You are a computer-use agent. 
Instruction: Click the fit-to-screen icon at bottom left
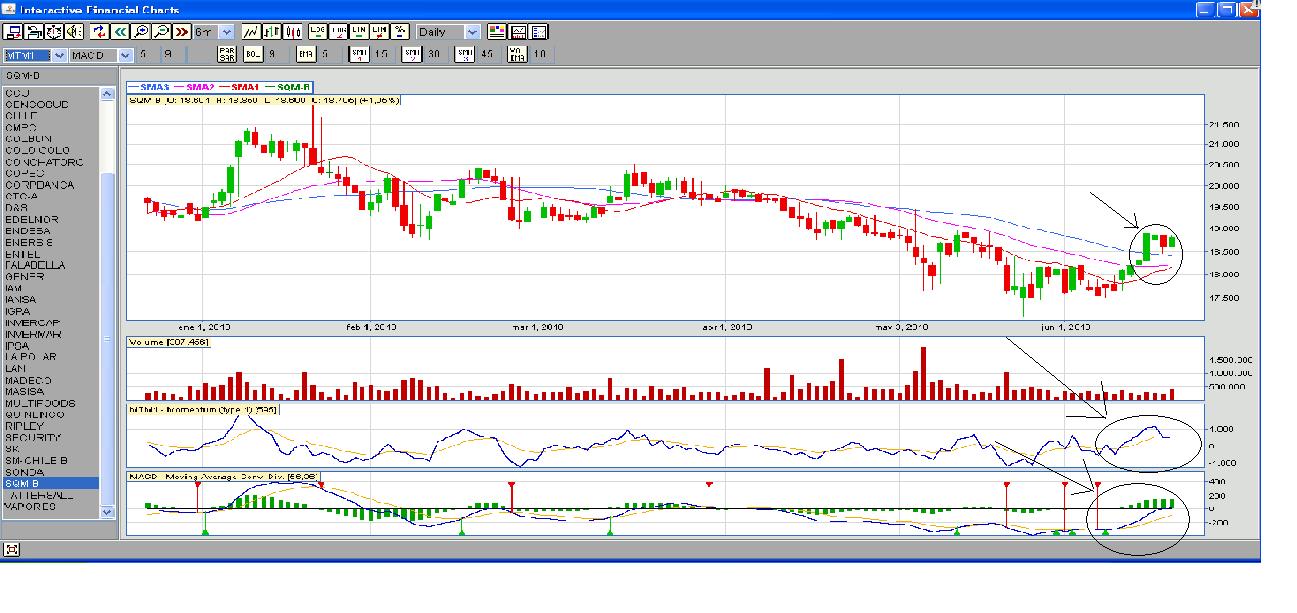point(12,549)
